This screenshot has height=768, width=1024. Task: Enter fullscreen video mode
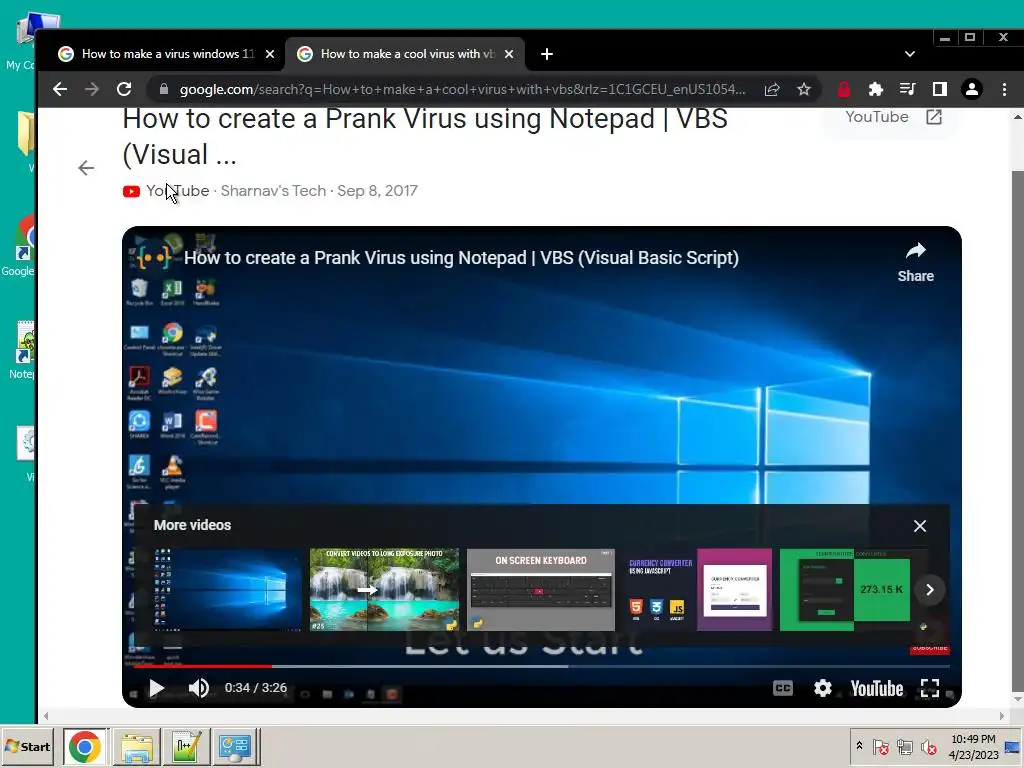click(930, 688)
